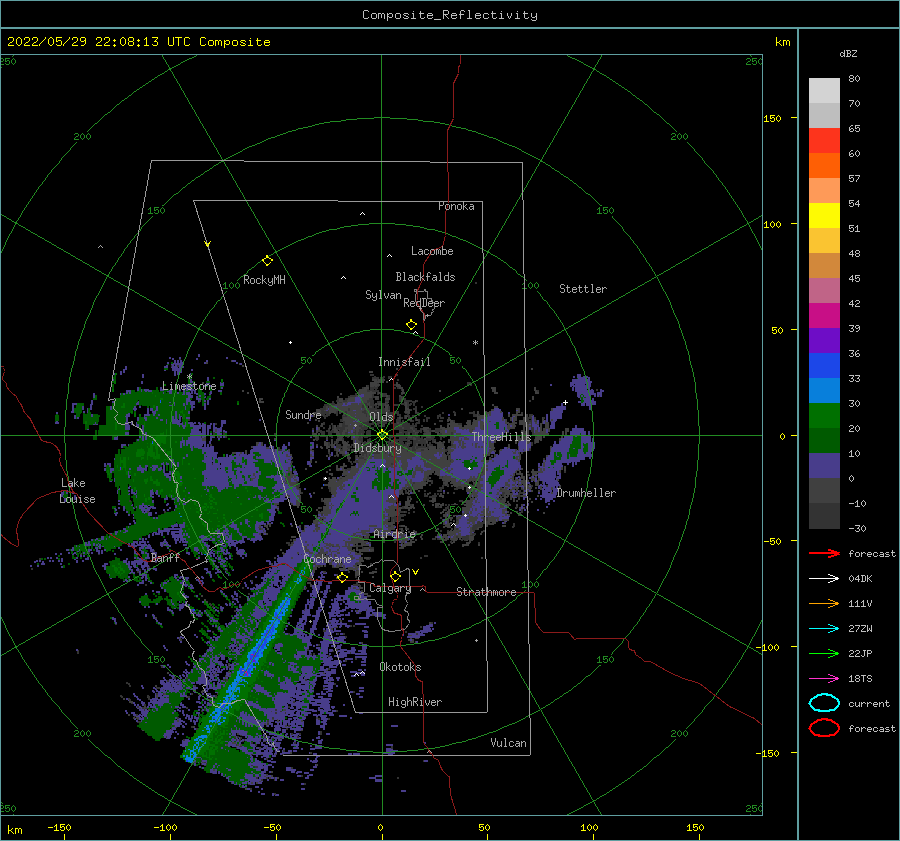Screen dimensions: 900x841
Task: Choose the green 22JP arrow symbol
Action: (824, 653)
